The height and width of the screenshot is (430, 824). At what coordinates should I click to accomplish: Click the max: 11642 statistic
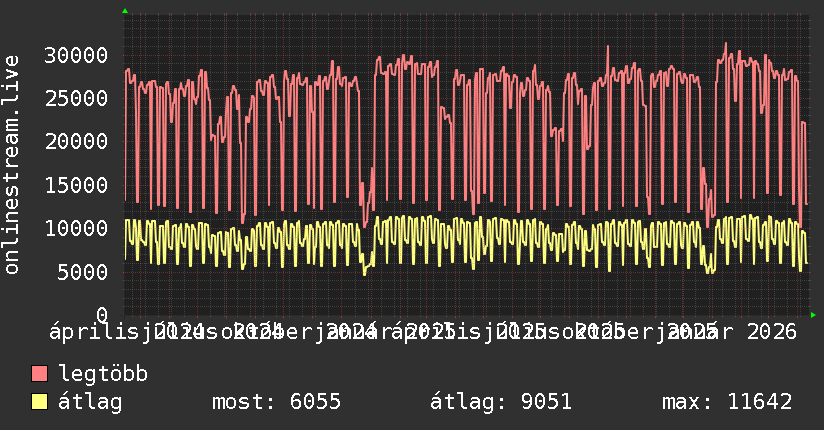coord(727,402)
